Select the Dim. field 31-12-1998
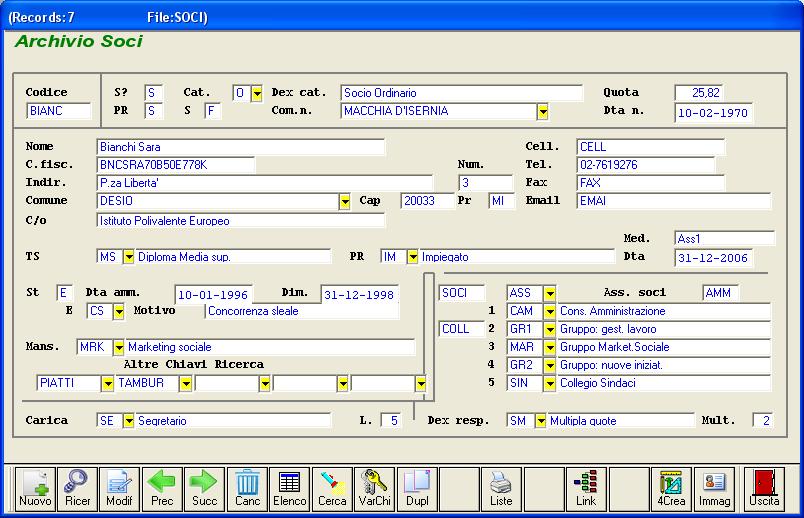The height and width of the screenshot is (518, 804). point(359,295)
